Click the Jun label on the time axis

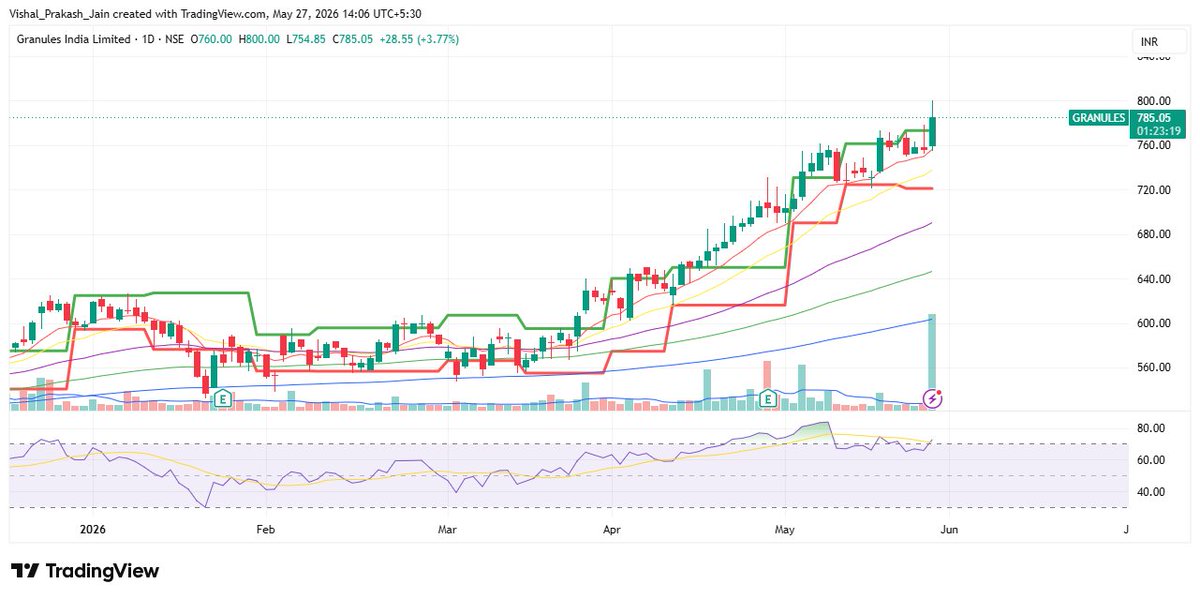[948, 528]
